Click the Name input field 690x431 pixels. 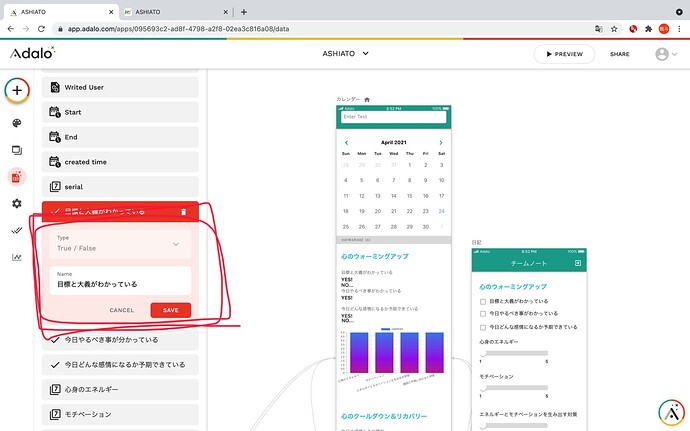point(120,280)
